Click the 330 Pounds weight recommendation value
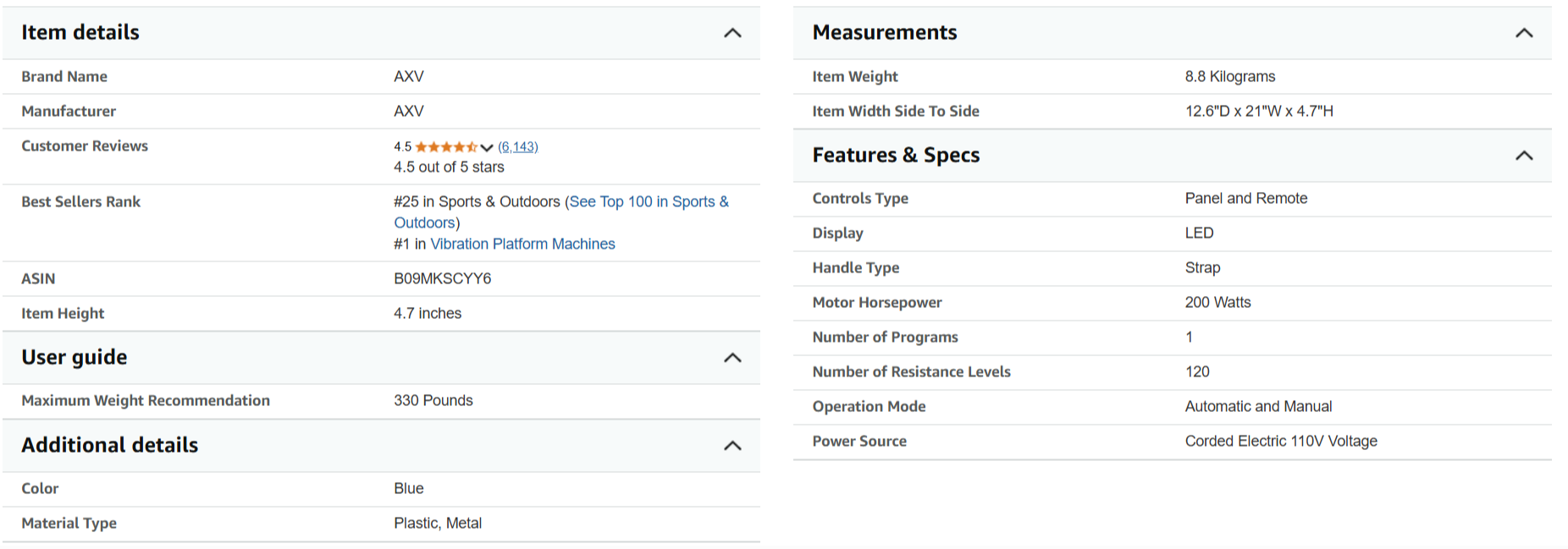Screen dimensions: 1568x549 pos(433,400)
